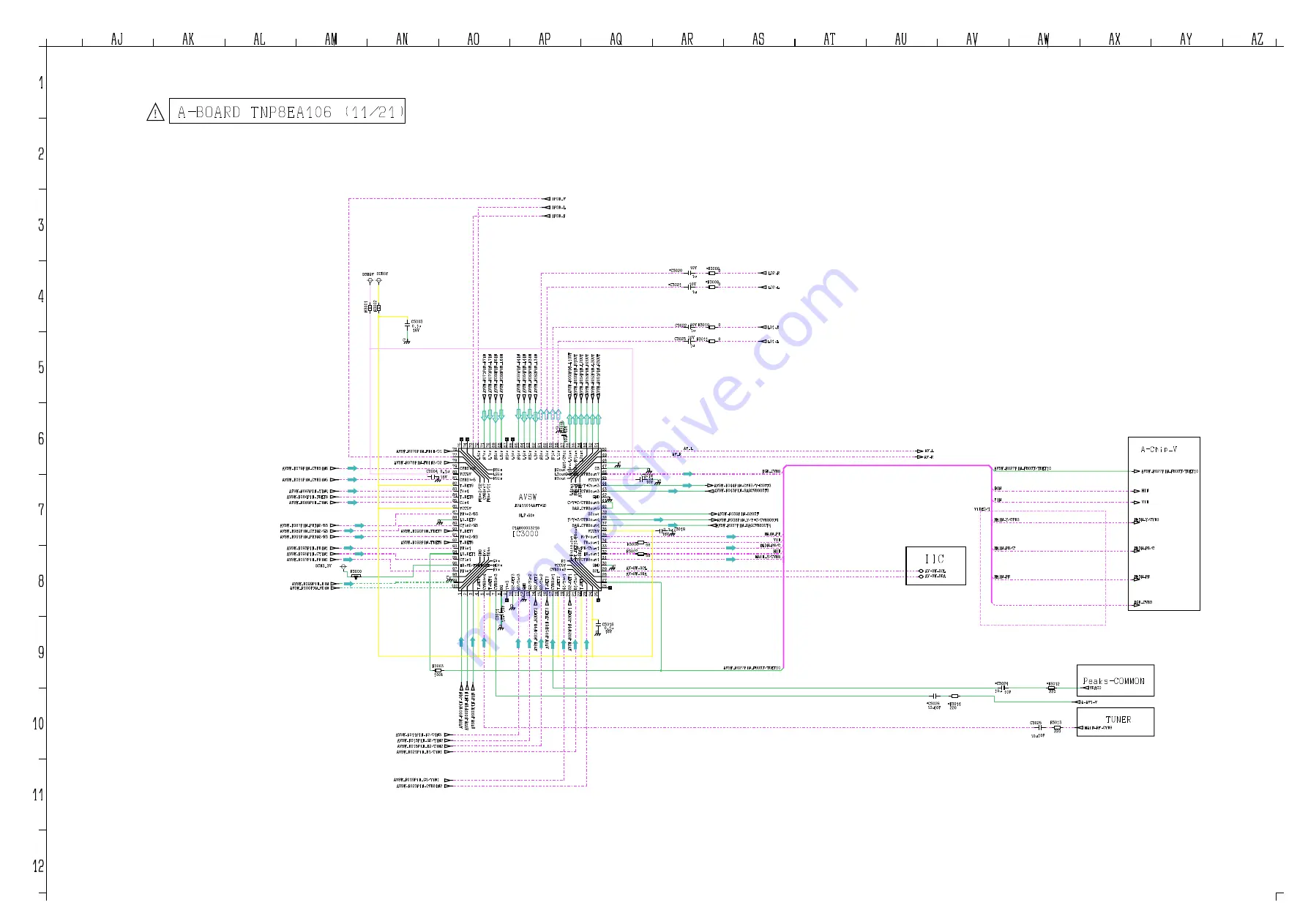Click column grid label AJ
Screen dimensions: 1308x924
click(117, 39)
